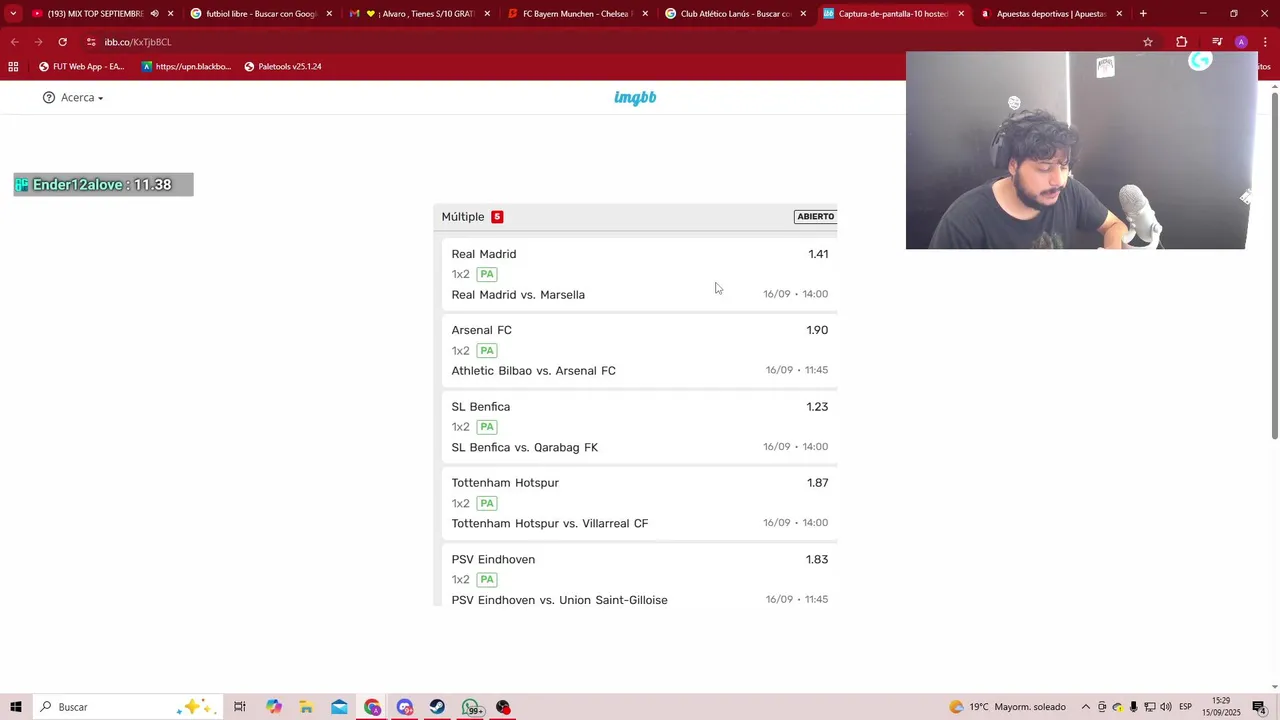The width and height of the screenshot is (1280, 720).
Task: Bookmark this page with the star icon
Action: pos(1148,42)
